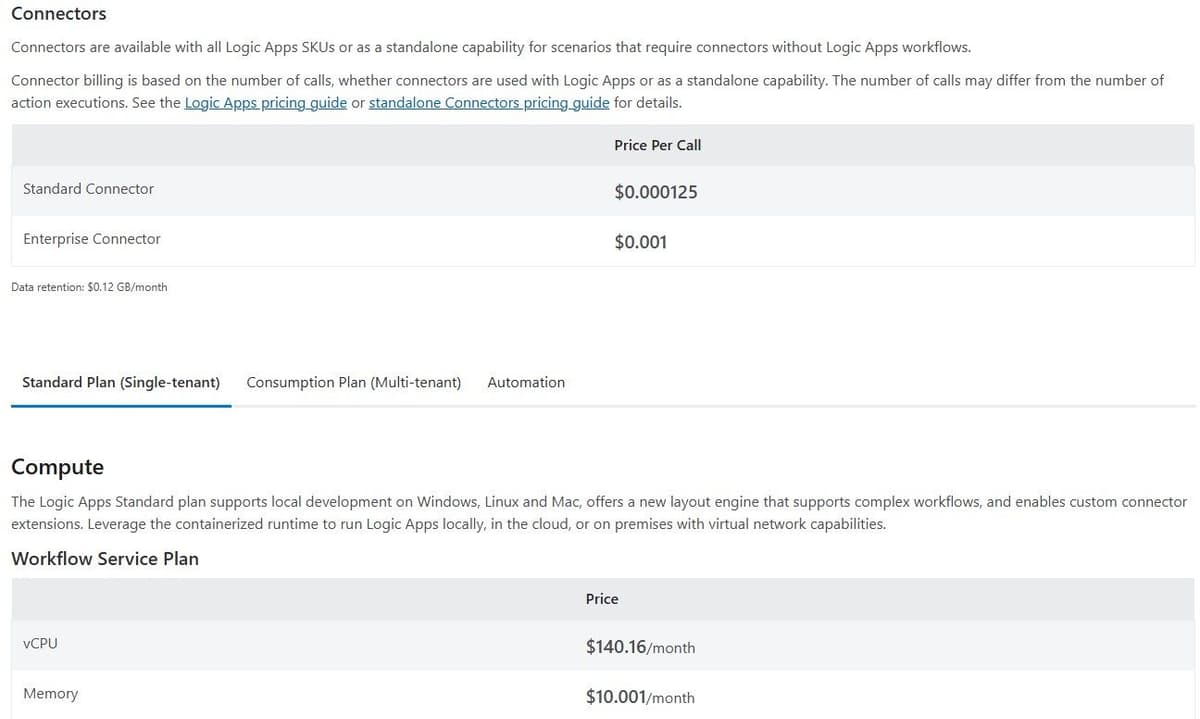Viewport: 1200px width, 719px height.
Task: Open the Logic Apps pricing guide link
Action: (x=266, y=102)
